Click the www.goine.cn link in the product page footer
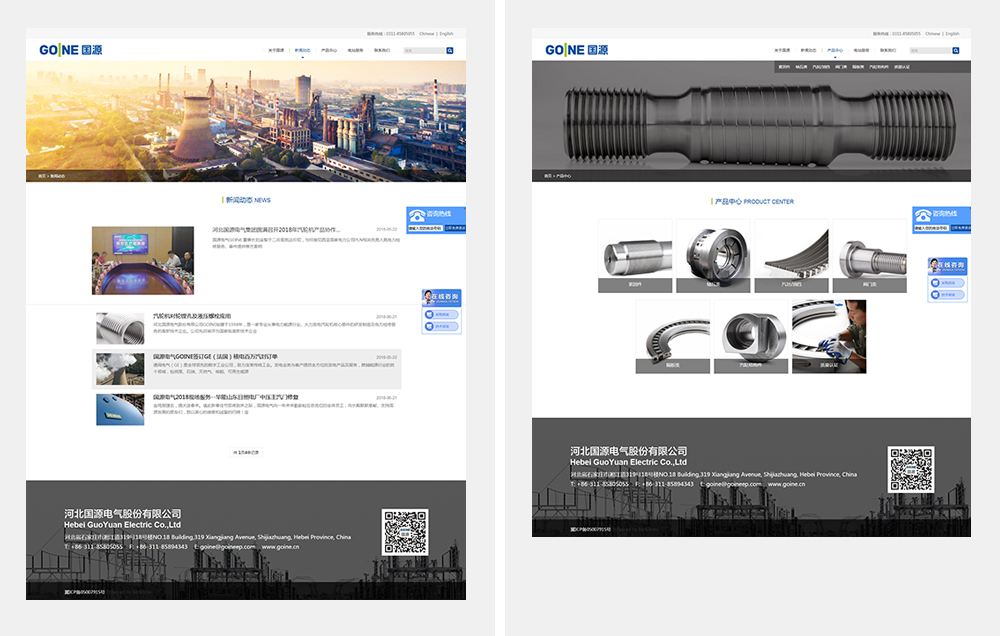1000x636 pixels. 787,484
